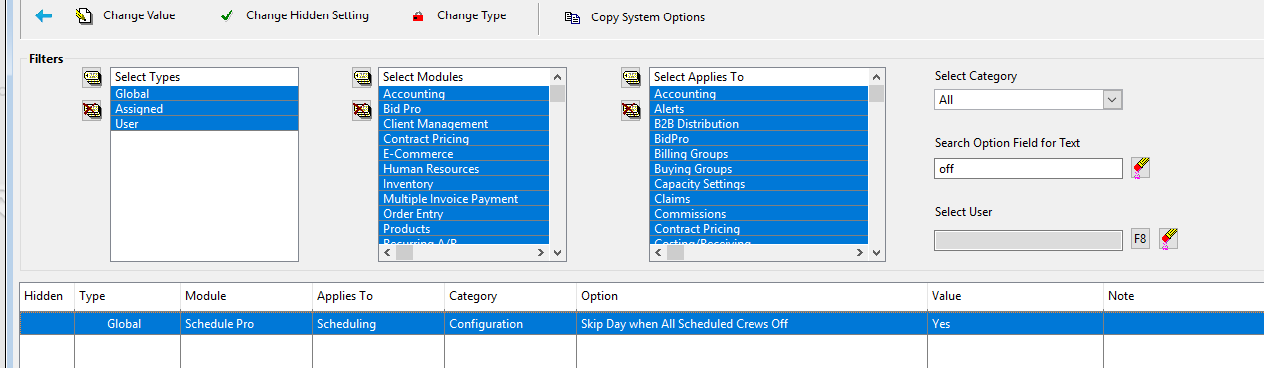Sort results by Type column header

click(127, 297)
